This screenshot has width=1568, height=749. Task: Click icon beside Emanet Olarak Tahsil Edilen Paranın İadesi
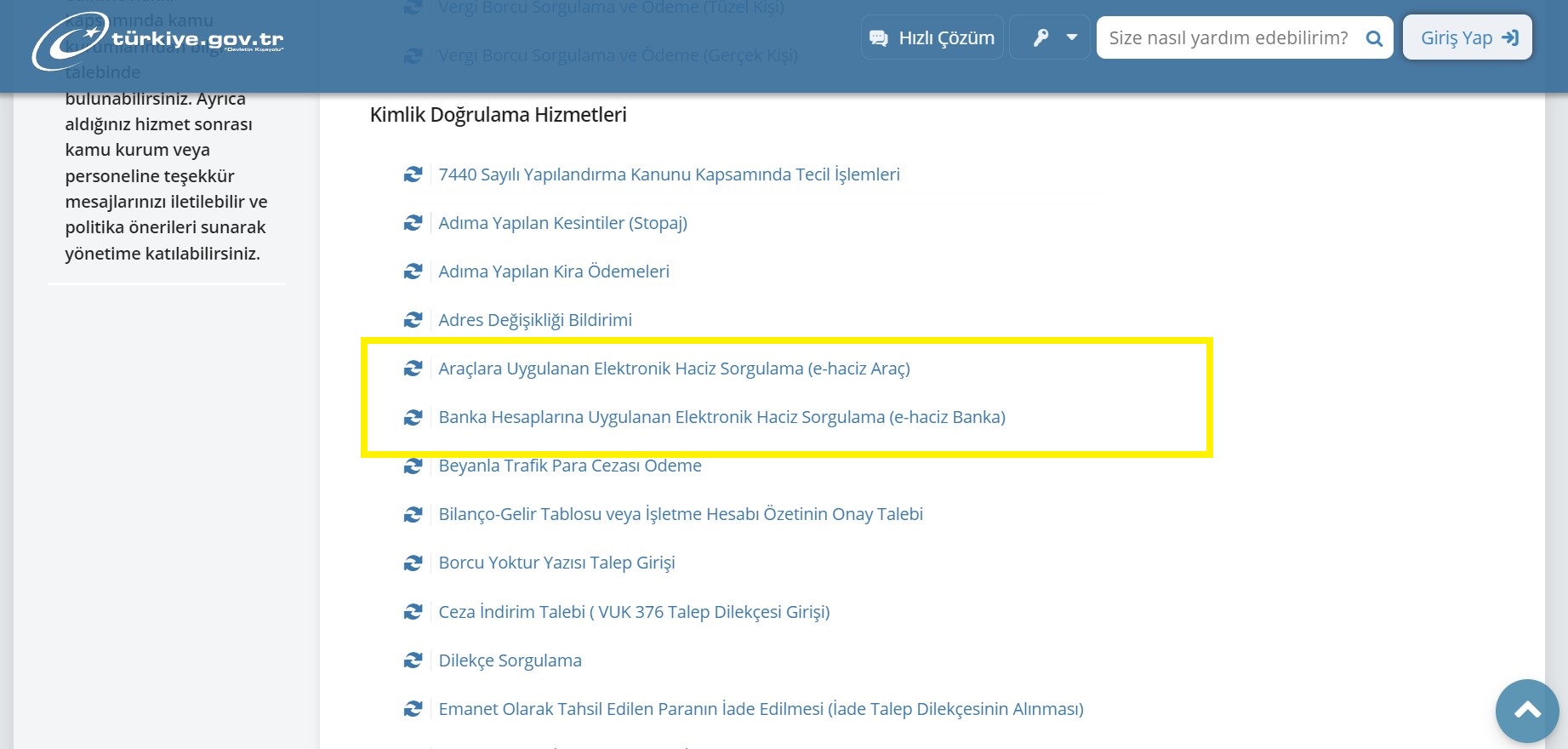413,709
